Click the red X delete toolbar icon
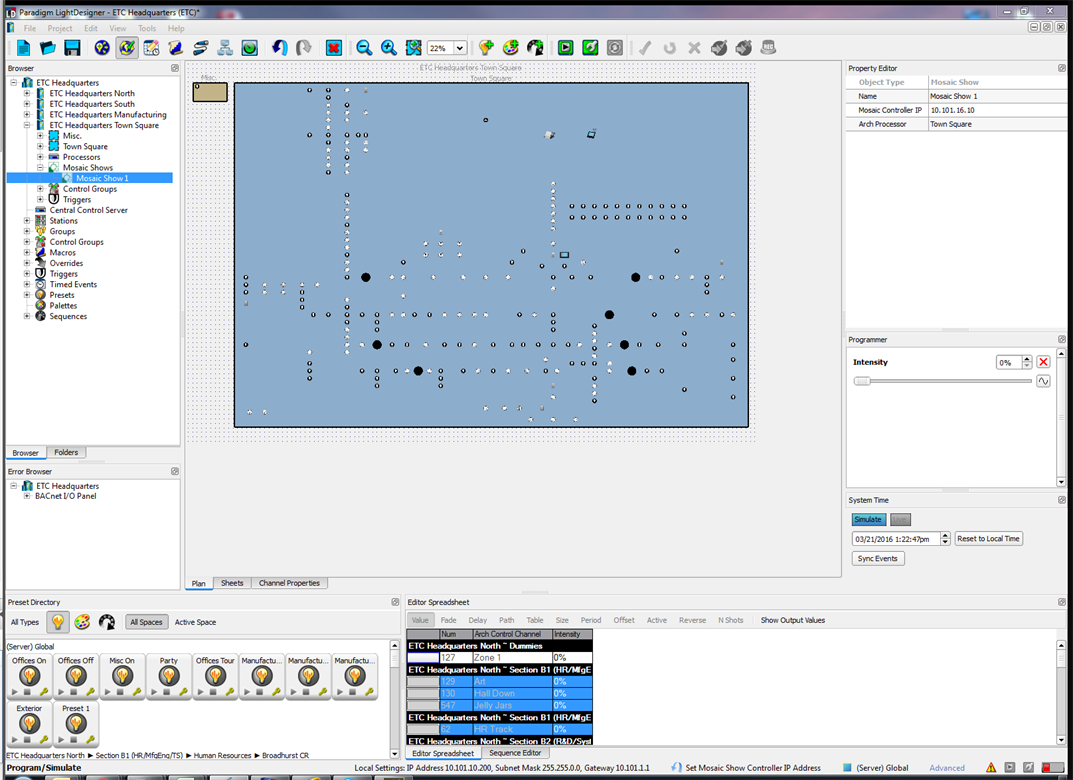 point(334,48)
